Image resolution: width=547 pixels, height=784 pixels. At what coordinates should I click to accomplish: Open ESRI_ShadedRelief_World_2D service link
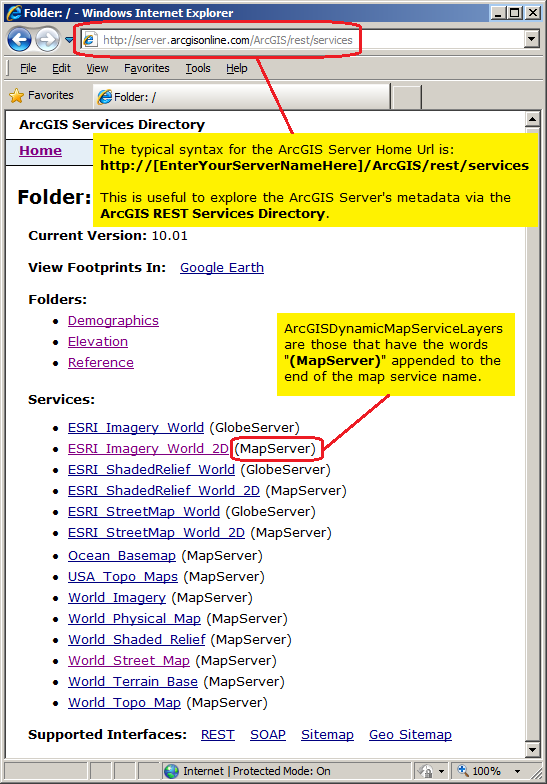click(x=164, y=490)
